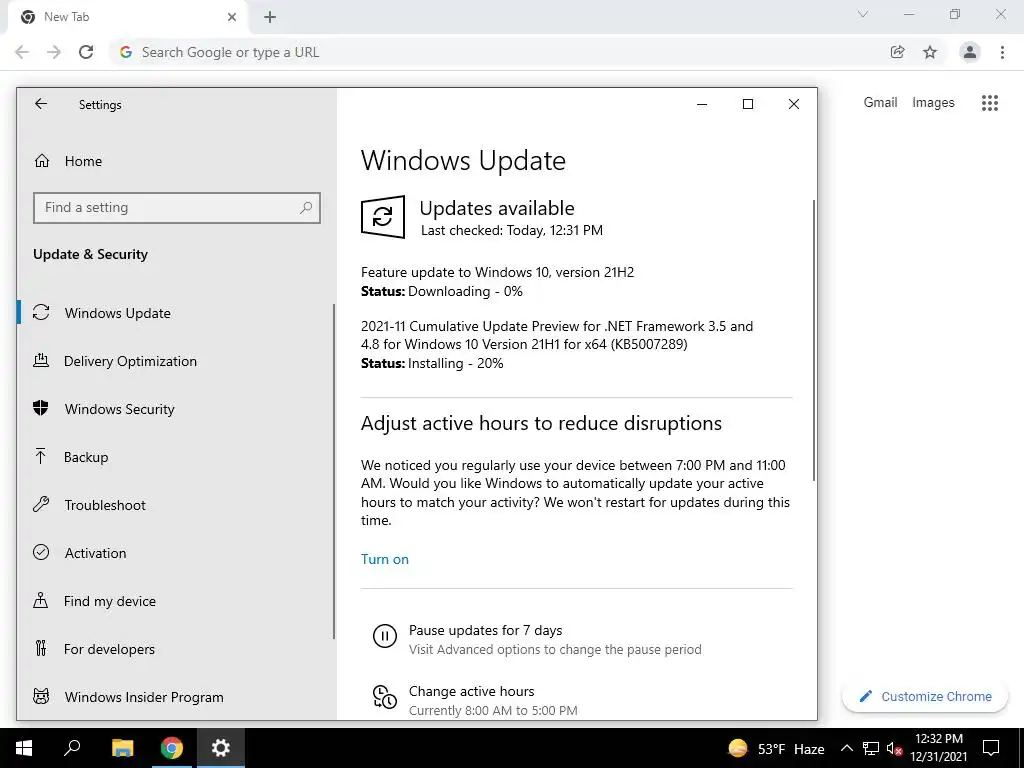Open File Explorer from taskbar
1024x768 pixels.
(122, 748)
